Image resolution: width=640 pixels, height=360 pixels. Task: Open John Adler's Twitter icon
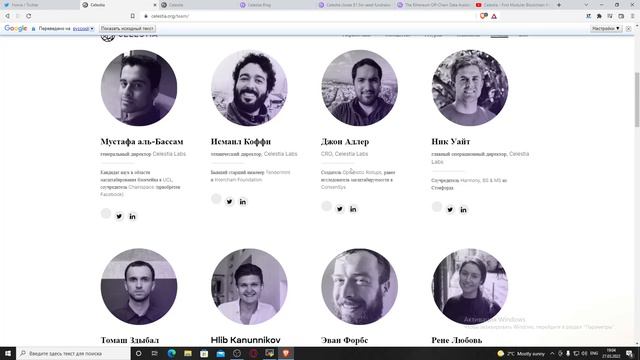click(x=340, y=209)
